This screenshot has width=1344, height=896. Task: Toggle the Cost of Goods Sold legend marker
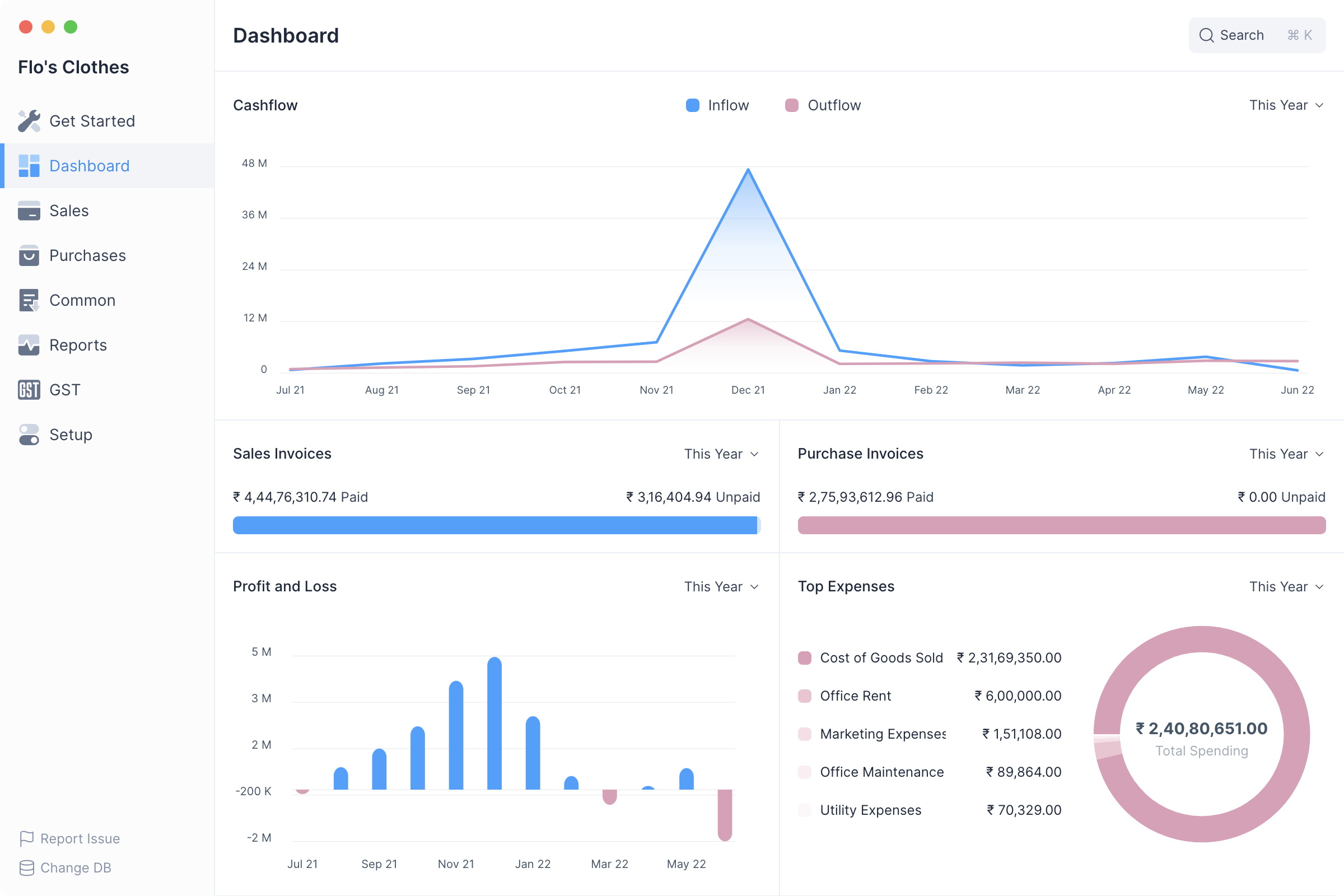[x=805, y=657]
